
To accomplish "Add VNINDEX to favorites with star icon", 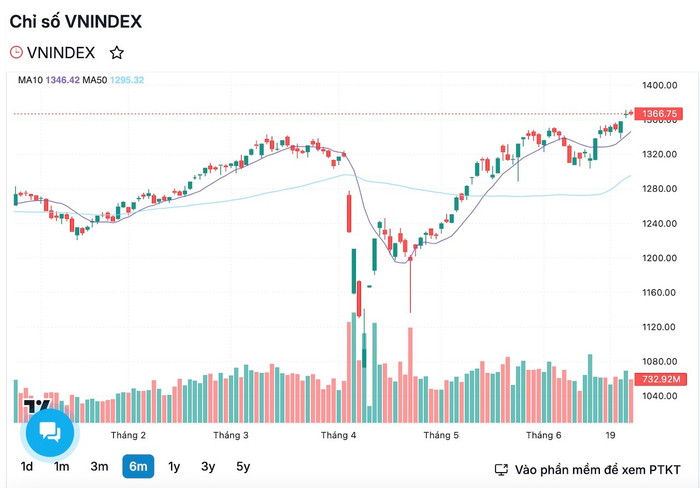I will click(117, 53).
